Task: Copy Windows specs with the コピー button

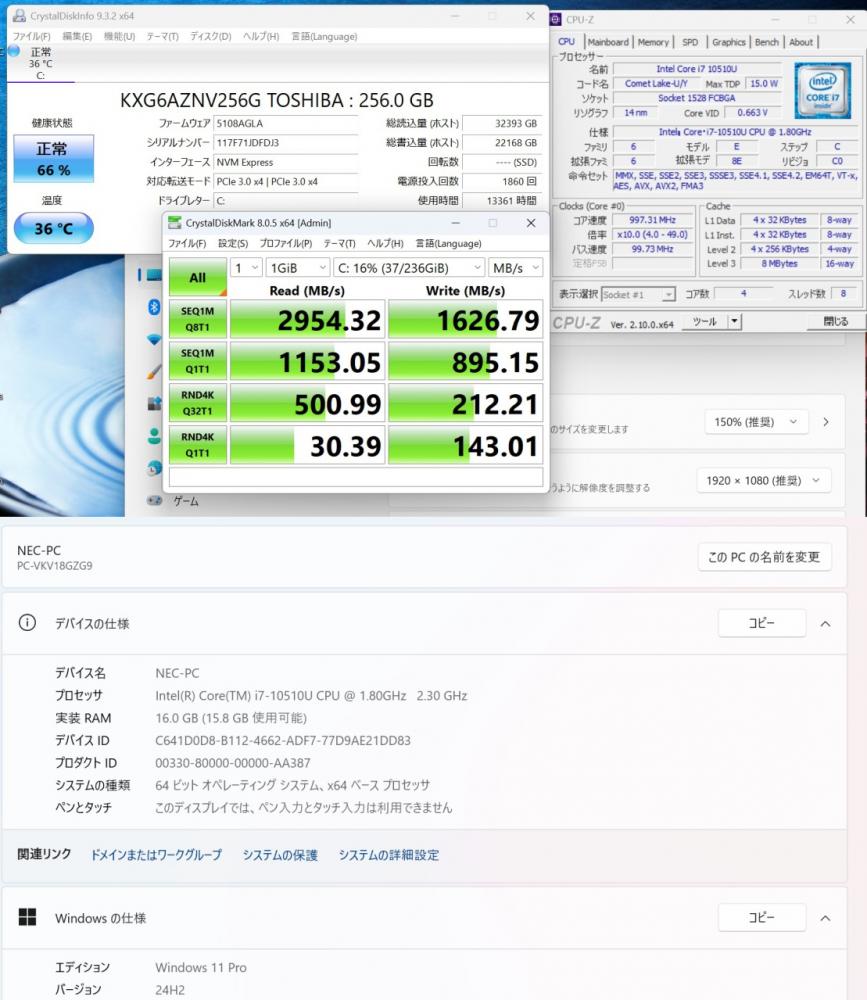Action: (x=762, y=917)
